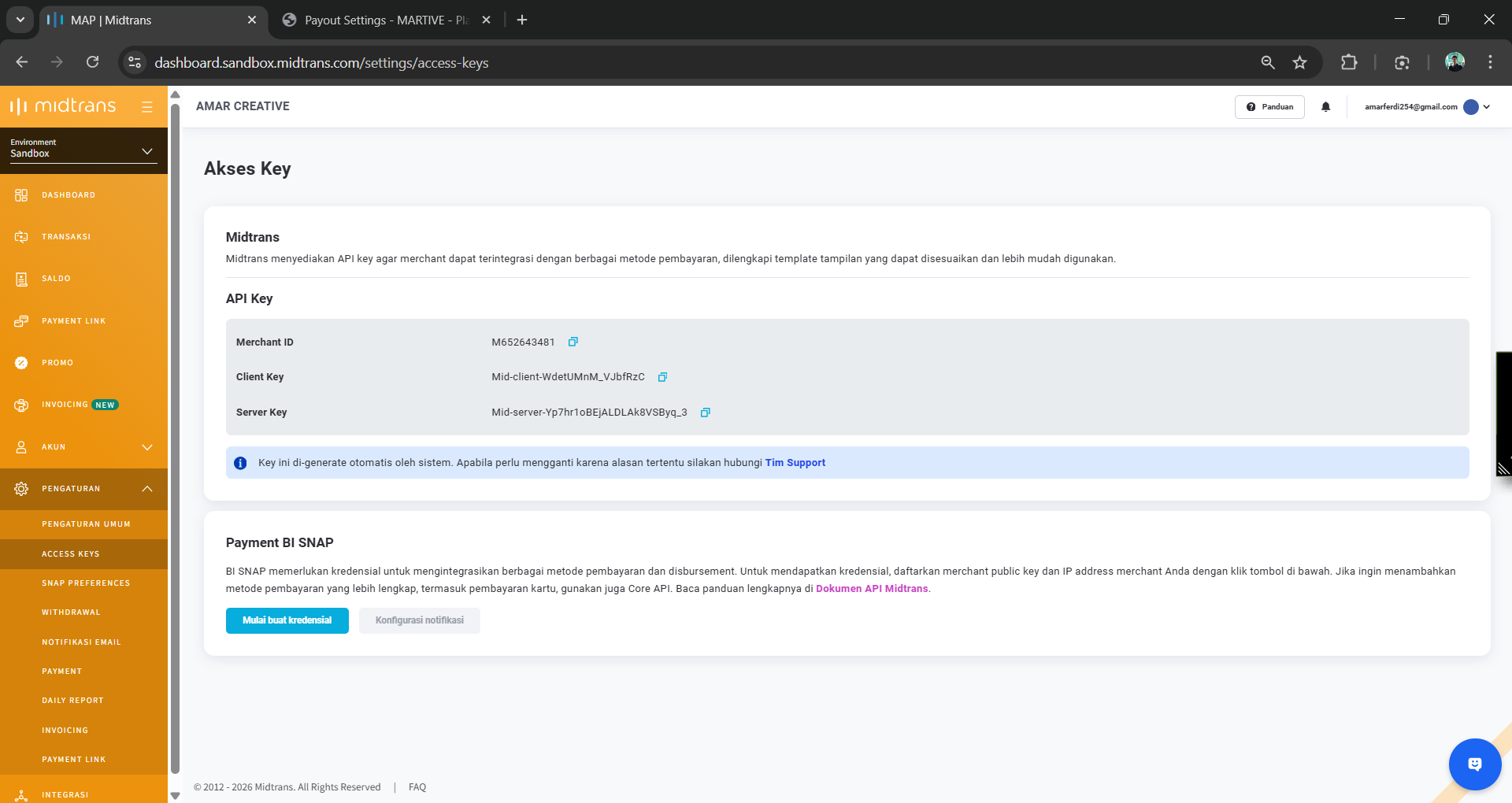Open Saldo menu item
This screenshot has width=1512, height=803.
(56, 279)
